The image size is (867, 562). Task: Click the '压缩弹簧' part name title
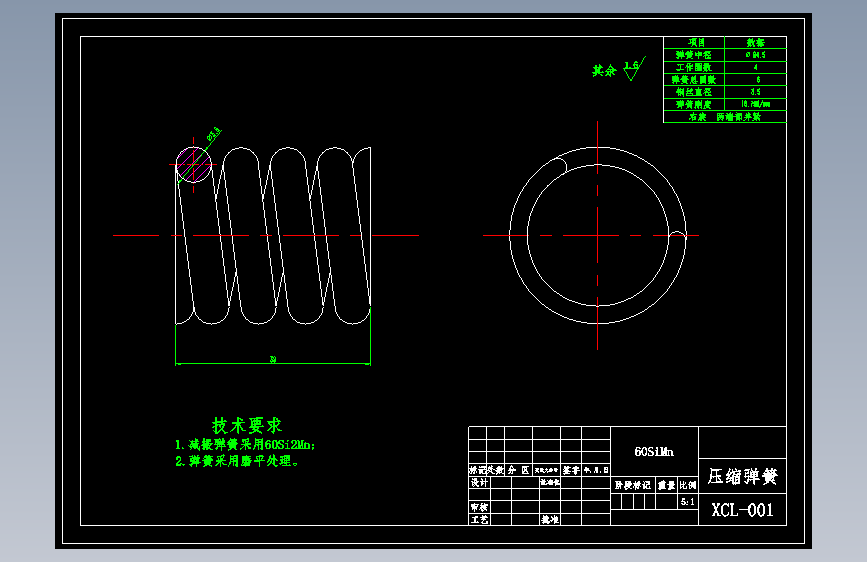coord(743,476)
